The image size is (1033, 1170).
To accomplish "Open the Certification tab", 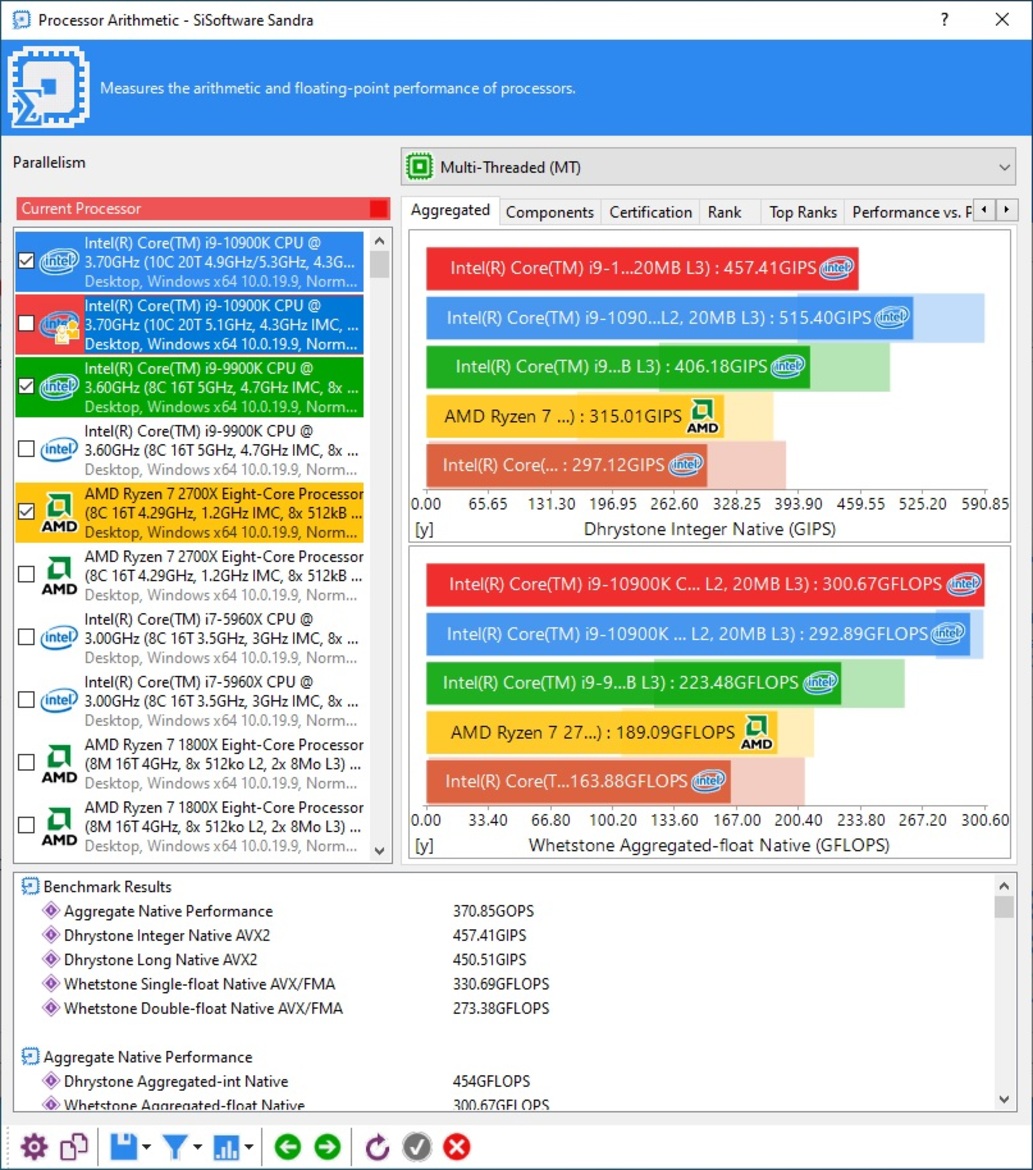I will pyautogui.click(x=650, y=212).
